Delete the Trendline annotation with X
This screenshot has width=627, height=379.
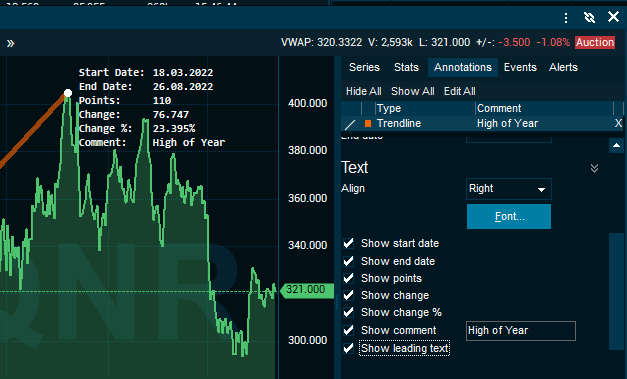click(618, 123)
